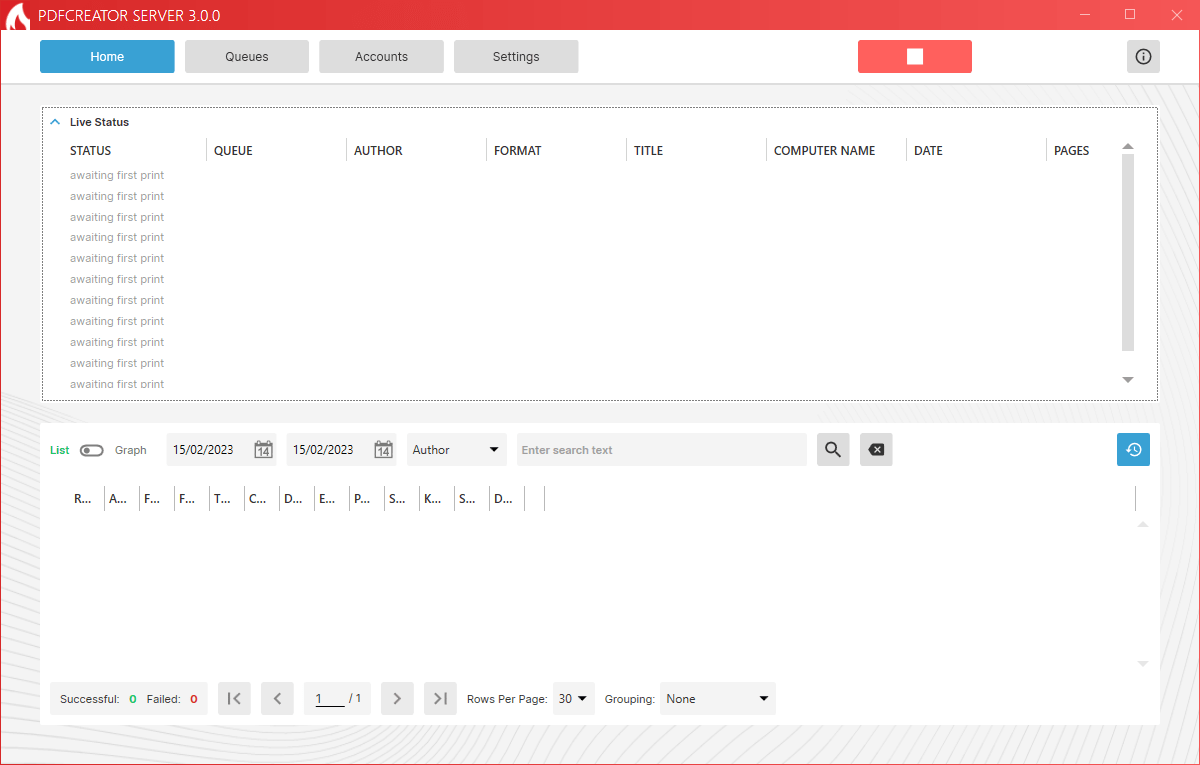This screenshot has height=765, width=1200.
Task: Click the blue history refresh icon
Action: [x=1133, y=450]
